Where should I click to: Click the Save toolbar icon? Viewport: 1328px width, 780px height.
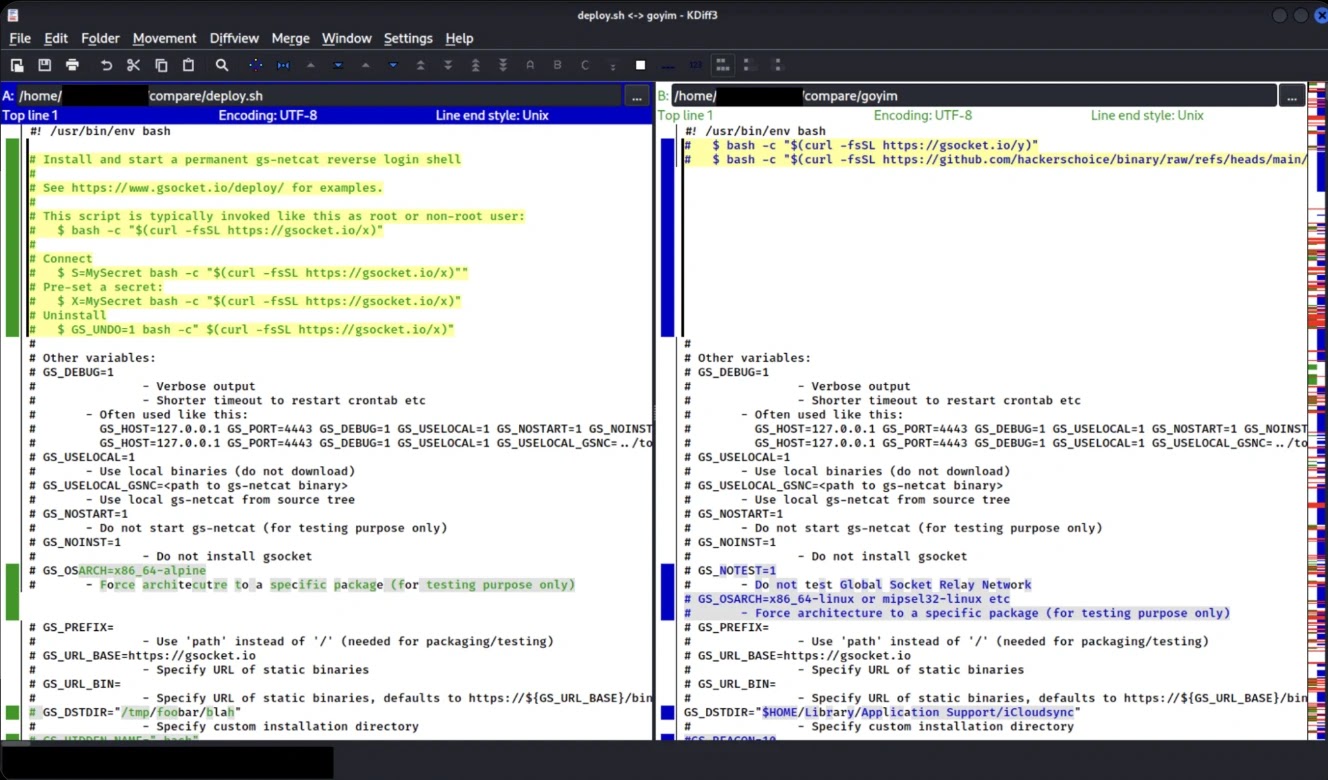point(45,65)
